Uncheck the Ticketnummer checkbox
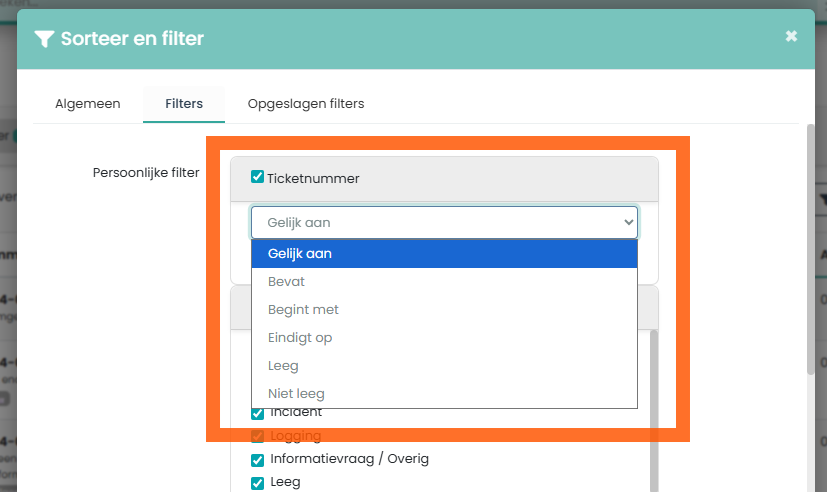Screen dimensions: 827x492 pyautogui.click(x=257, y=177)
